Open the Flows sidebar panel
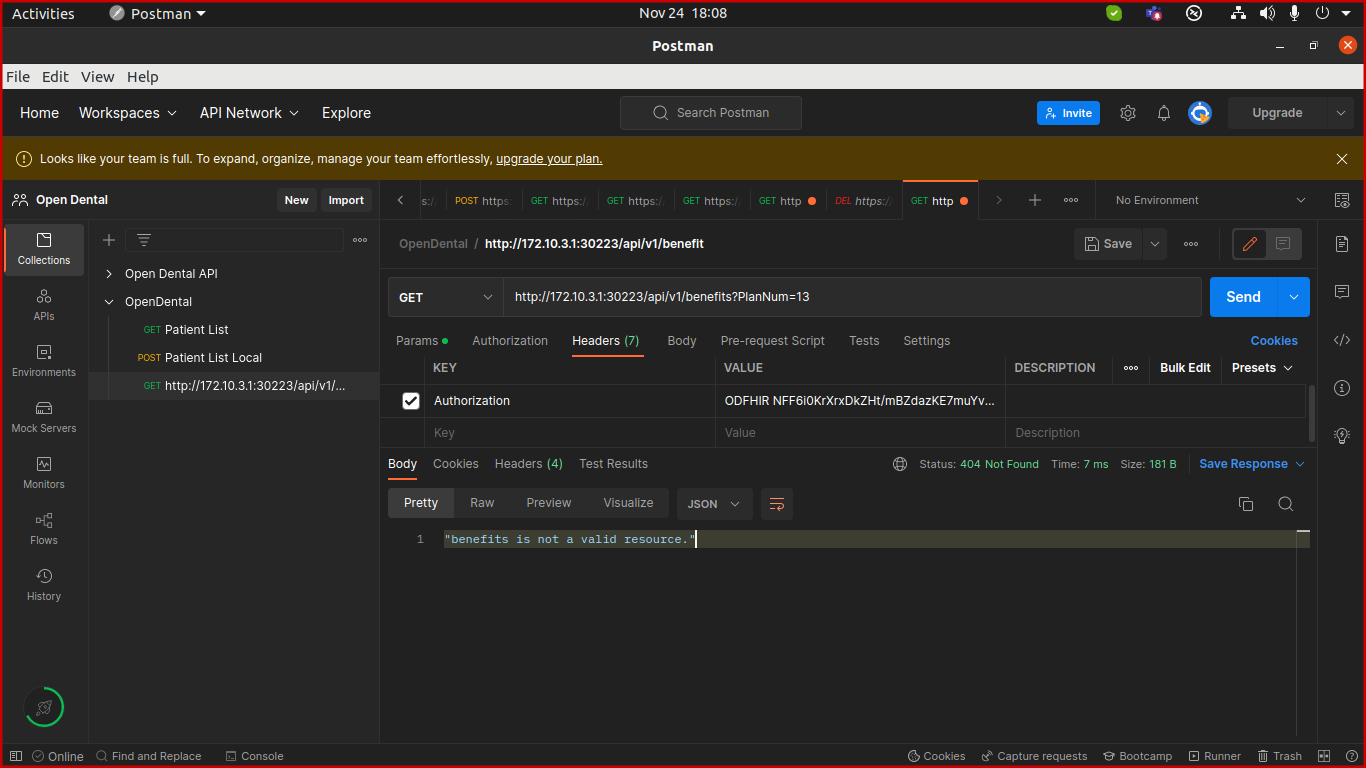This screenshot has height=768, width=1366. [x=44, y=529]
